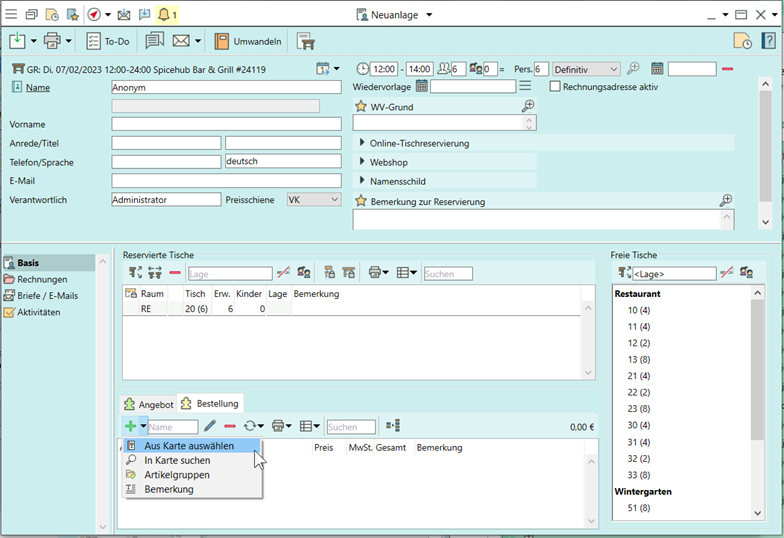This screenshot has width=784, height=538.
Task: Click the edit pencil icon in Bestellung toolbar
Action: pos(210,427)
